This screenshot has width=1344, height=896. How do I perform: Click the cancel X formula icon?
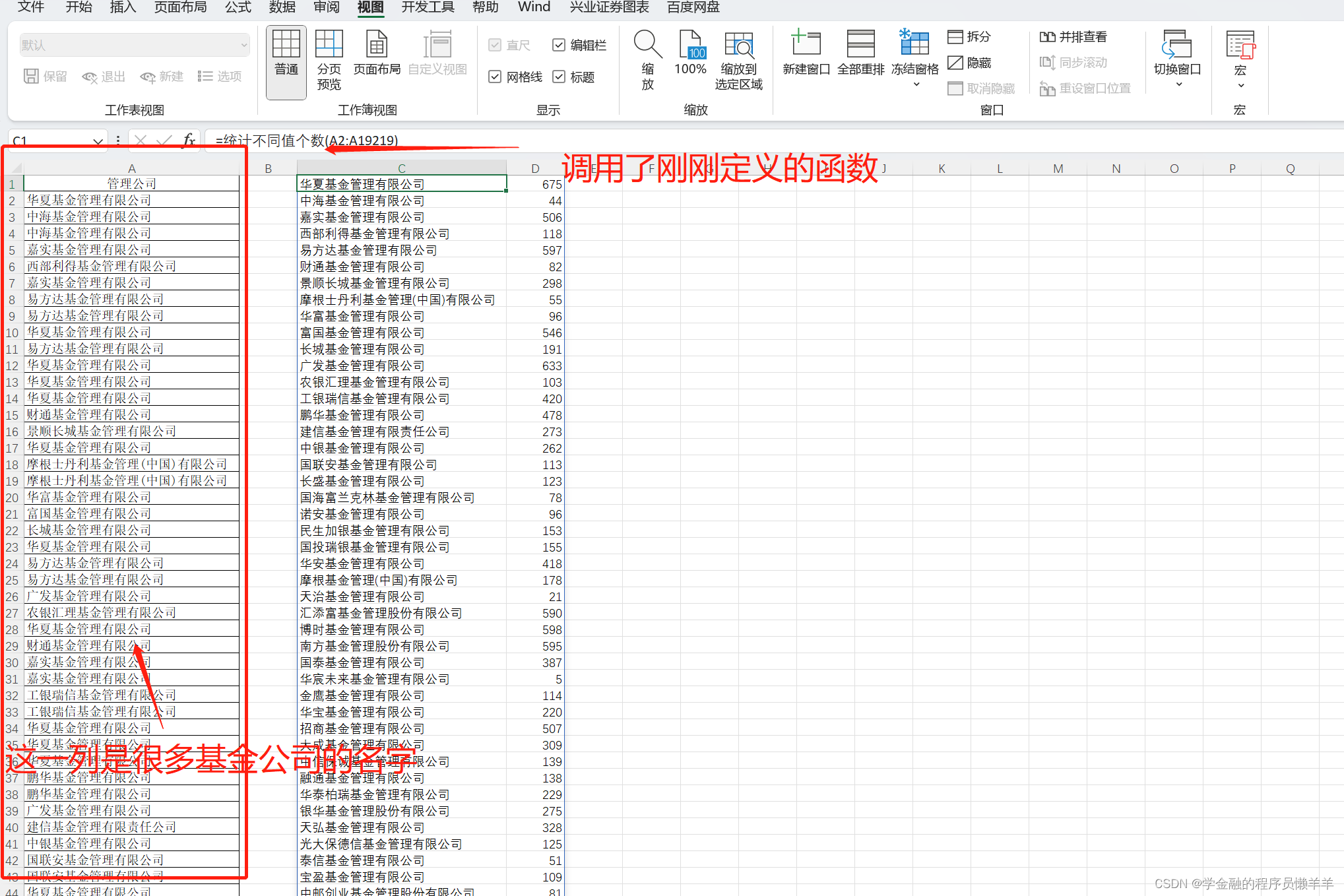(x=140, y=140)
